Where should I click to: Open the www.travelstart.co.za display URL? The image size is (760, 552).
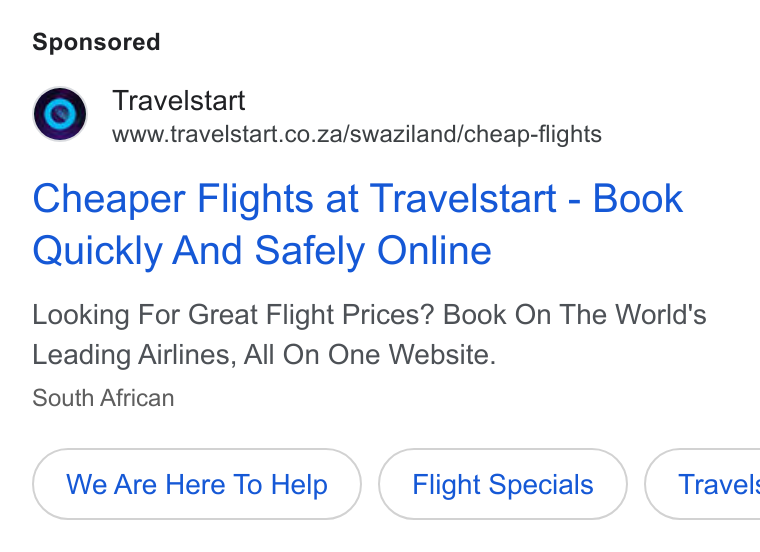coord(357,134)
